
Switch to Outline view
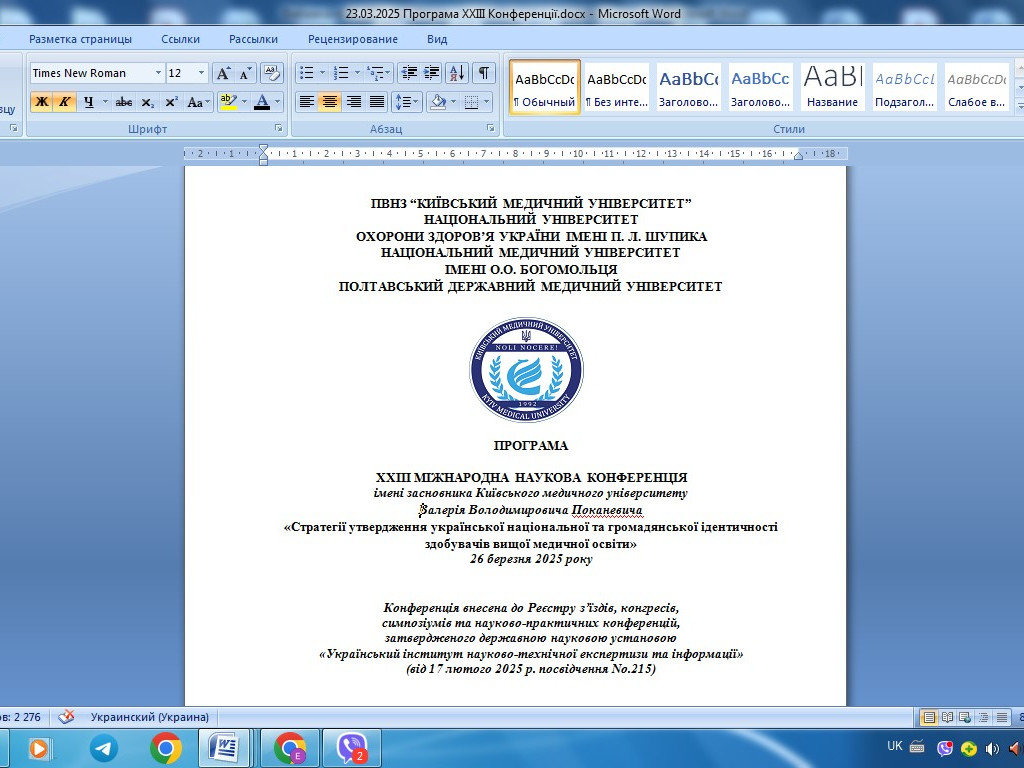[x=984, y=717]
